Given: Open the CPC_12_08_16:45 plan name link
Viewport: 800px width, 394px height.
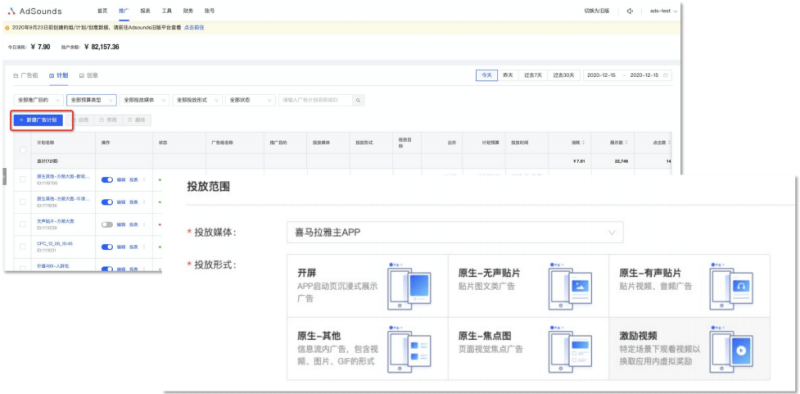Looking at the screenshot, I should click(55, 244).
